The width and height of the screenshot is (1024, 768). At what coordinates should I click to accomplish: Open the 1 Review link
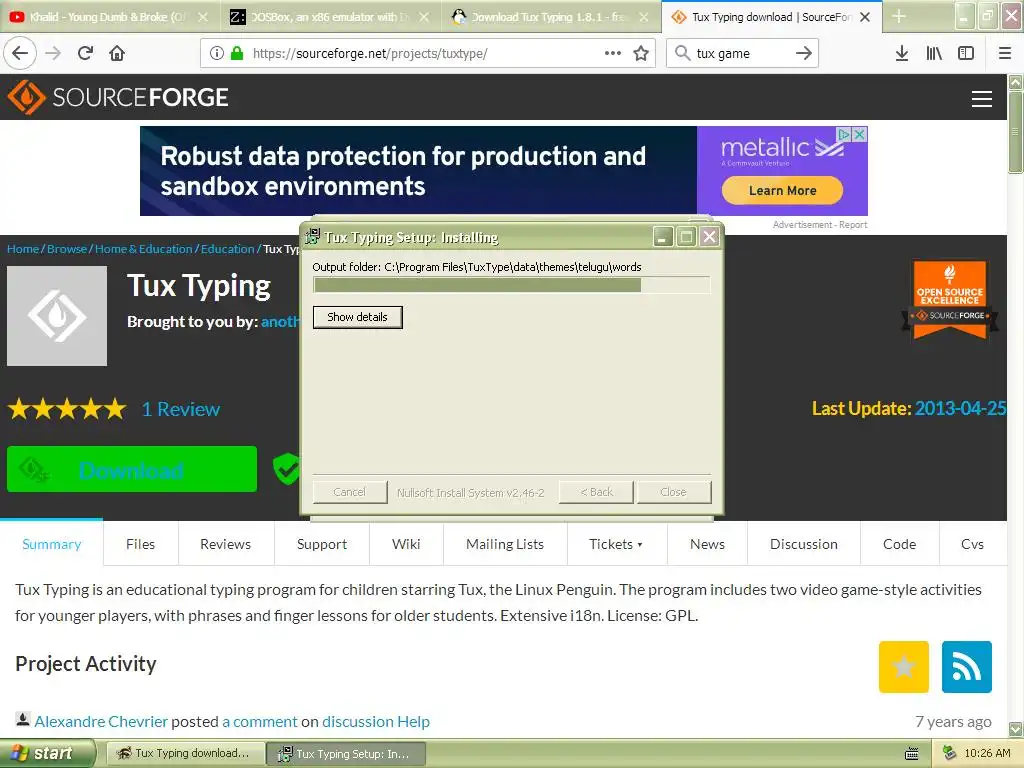click(x=181, y=409)
